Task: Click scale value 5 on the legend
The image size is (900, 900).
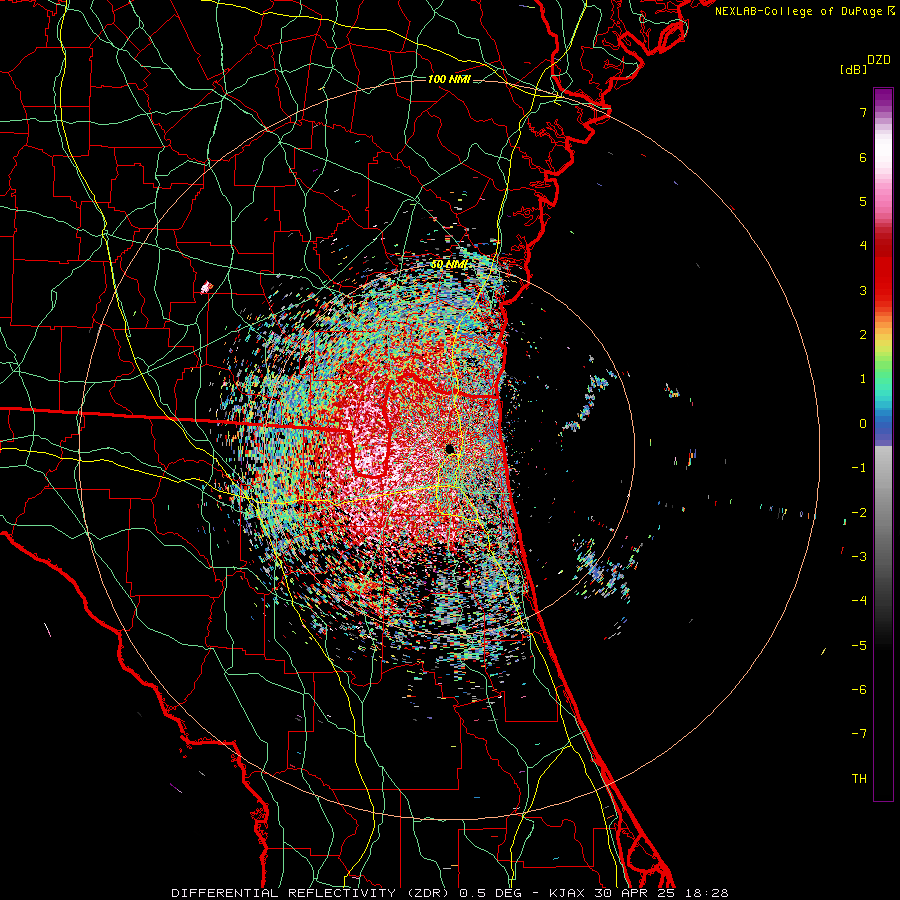Action: 863,201
